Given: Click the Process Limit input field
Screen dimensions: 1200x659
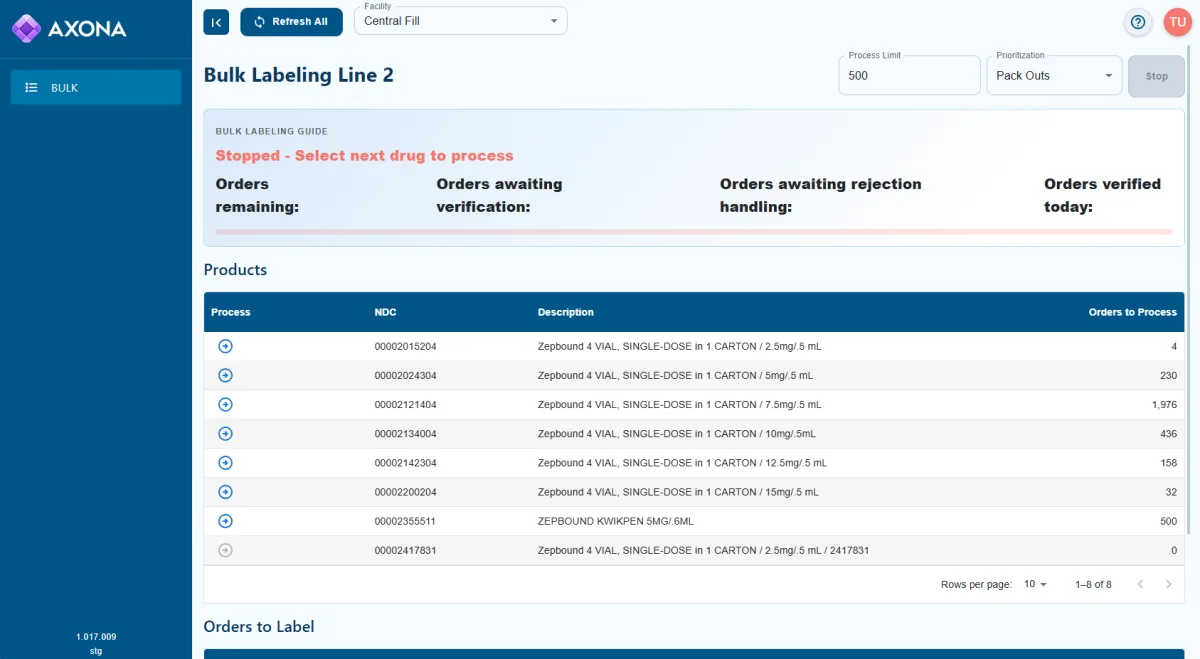Looking at the screenshot, I should tap(909, 76).
